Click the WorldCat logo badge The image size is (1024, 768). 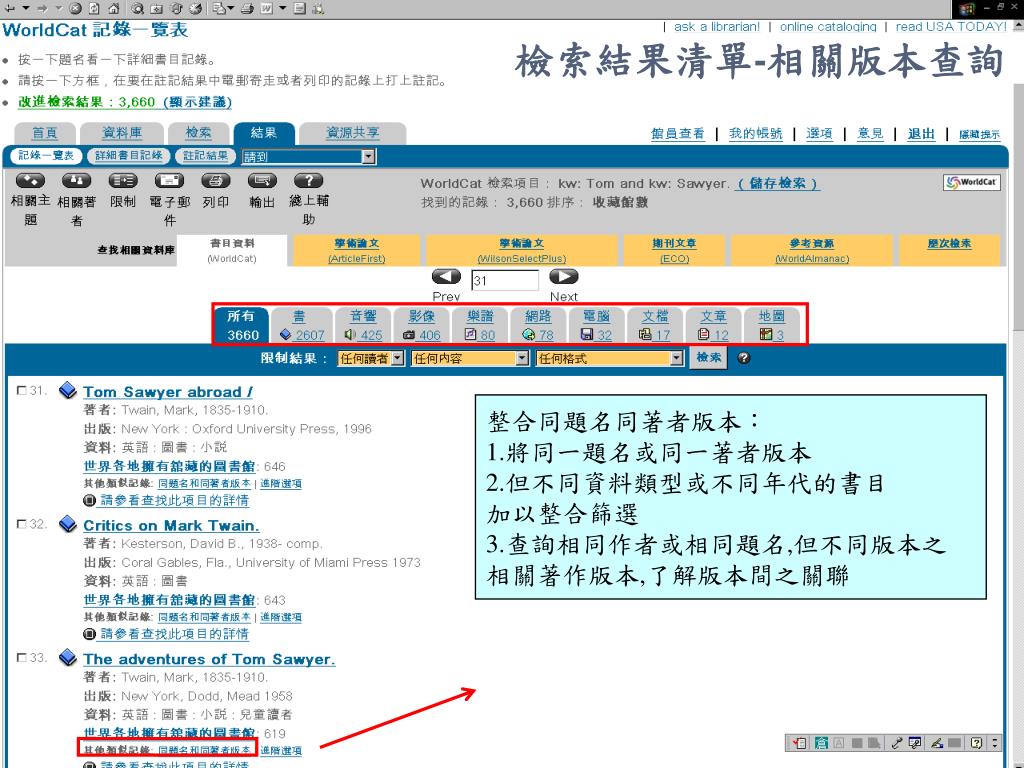click(972, 182)
